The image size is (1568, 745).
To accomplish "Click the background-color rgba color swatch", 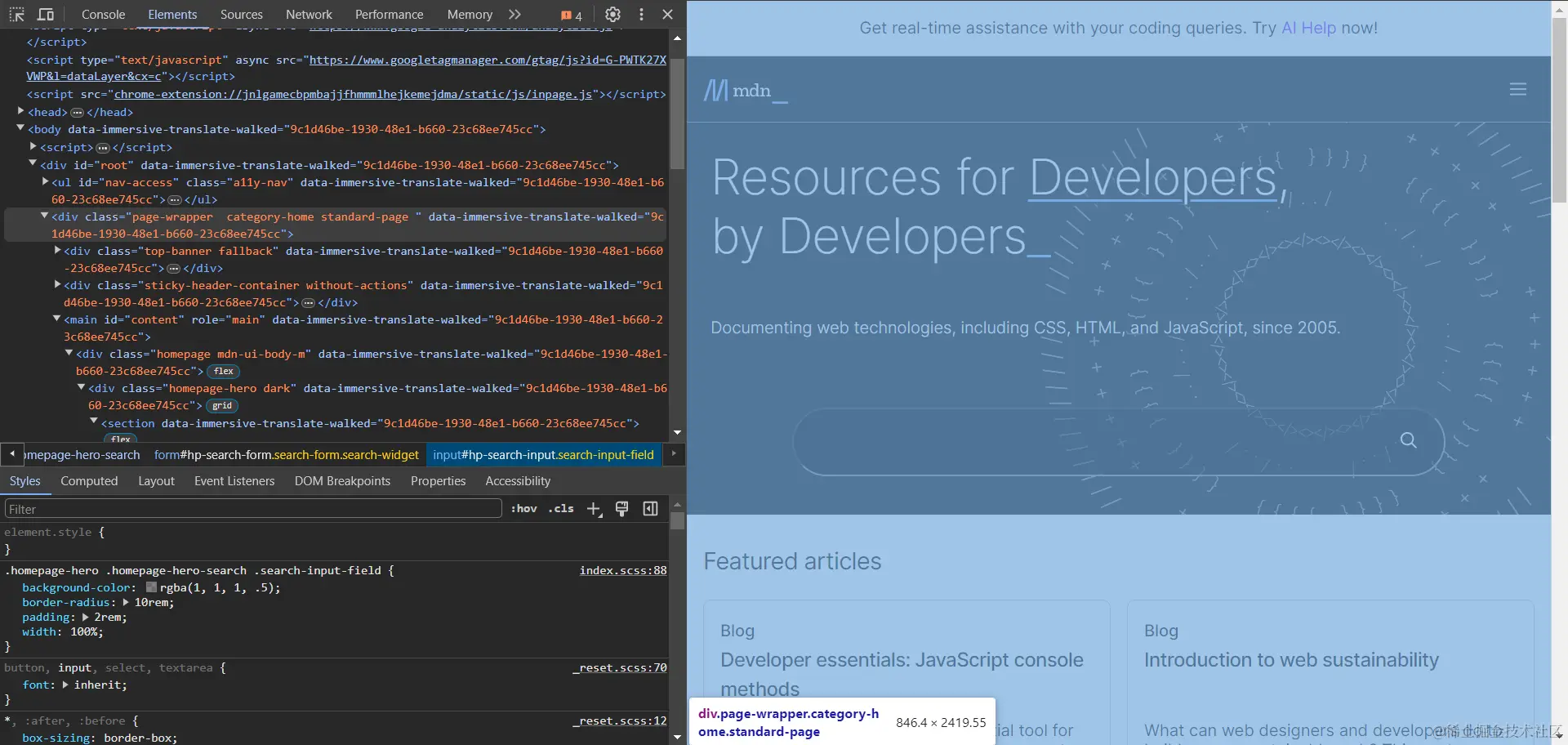I will pyautogui.click(x=151, y=587).
